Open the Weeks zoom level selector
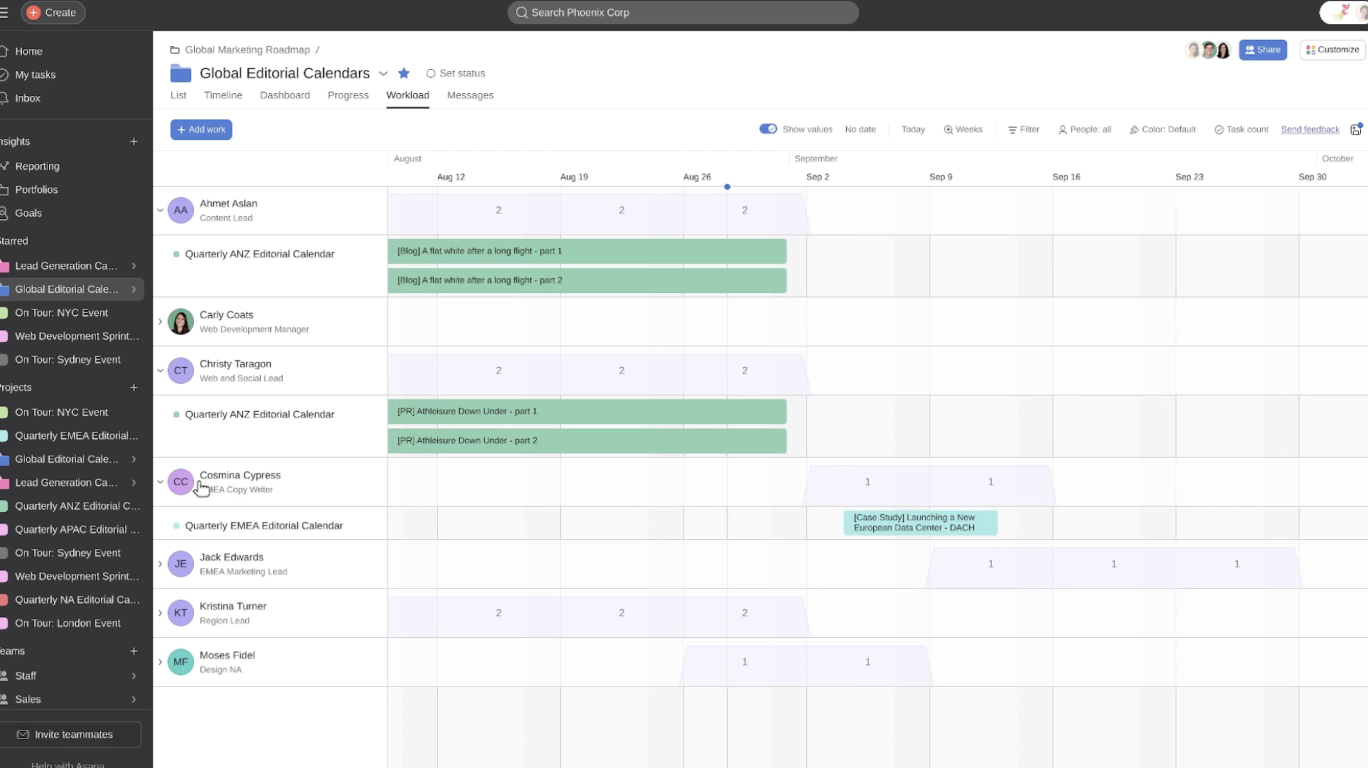 point(962,129)
